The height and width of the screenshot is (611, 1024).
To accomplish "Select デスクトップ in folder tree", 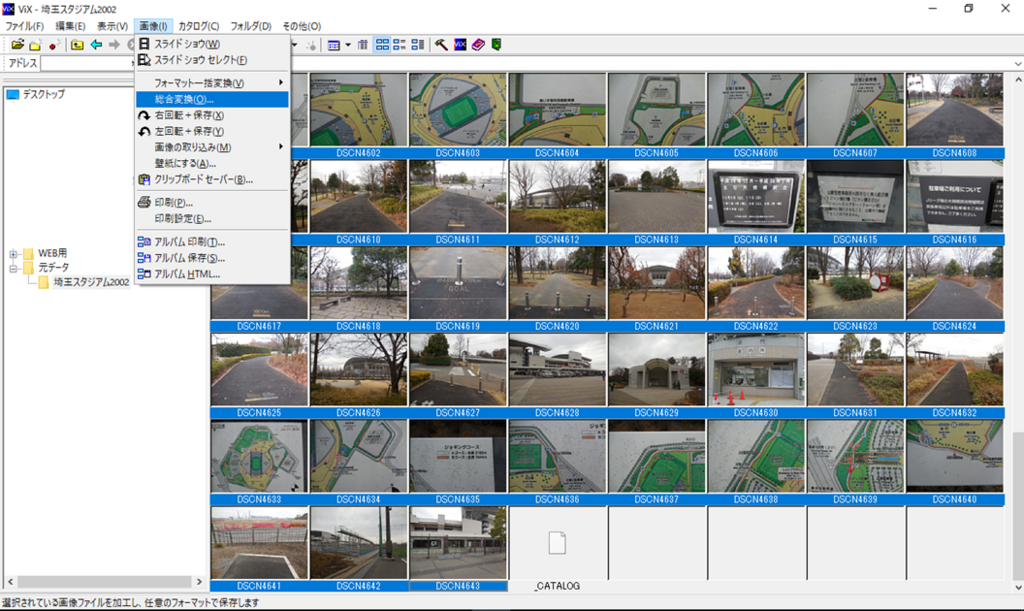I will click(44, 95).
